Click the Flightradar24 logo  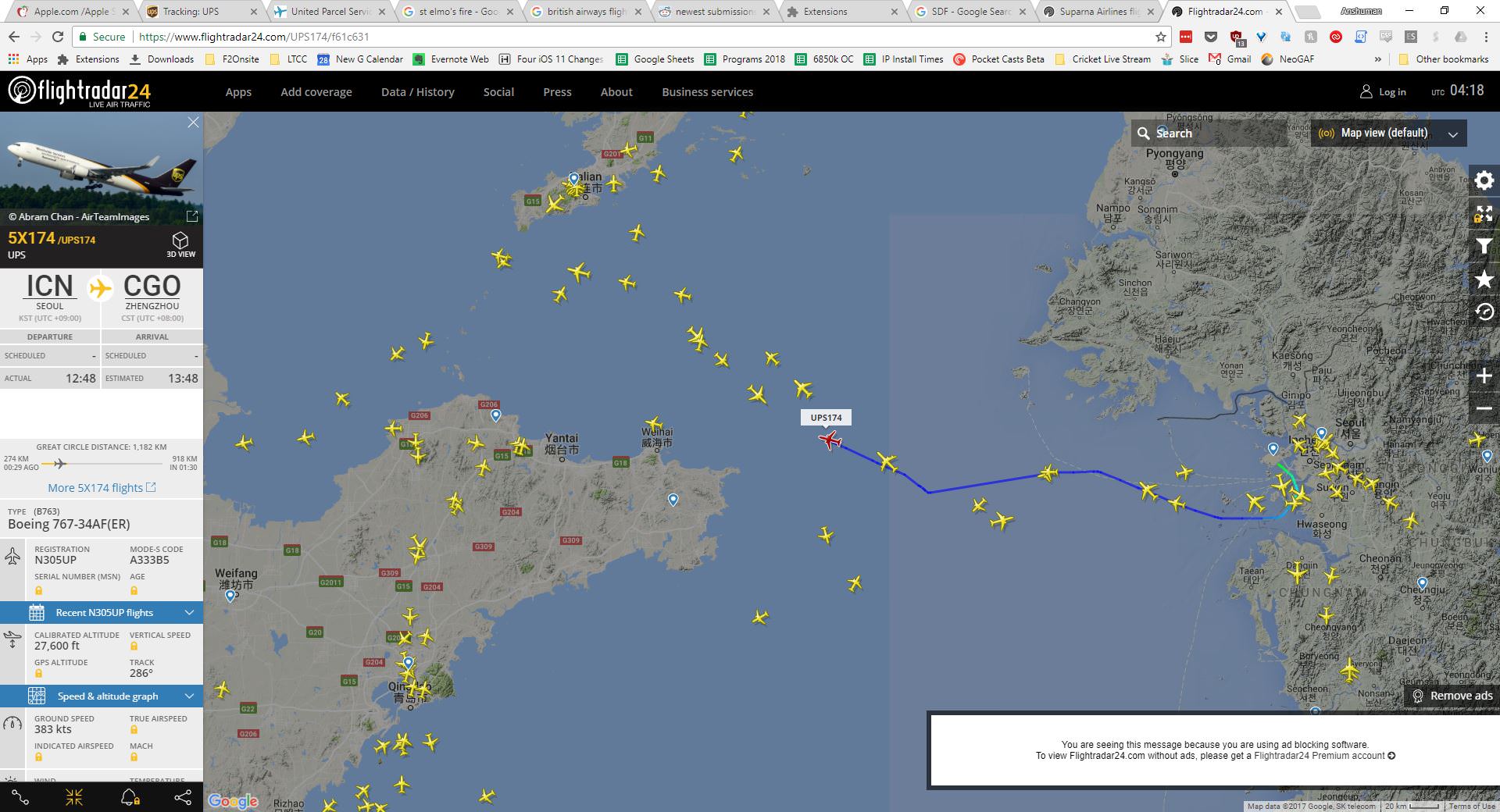tap(80, 92)
